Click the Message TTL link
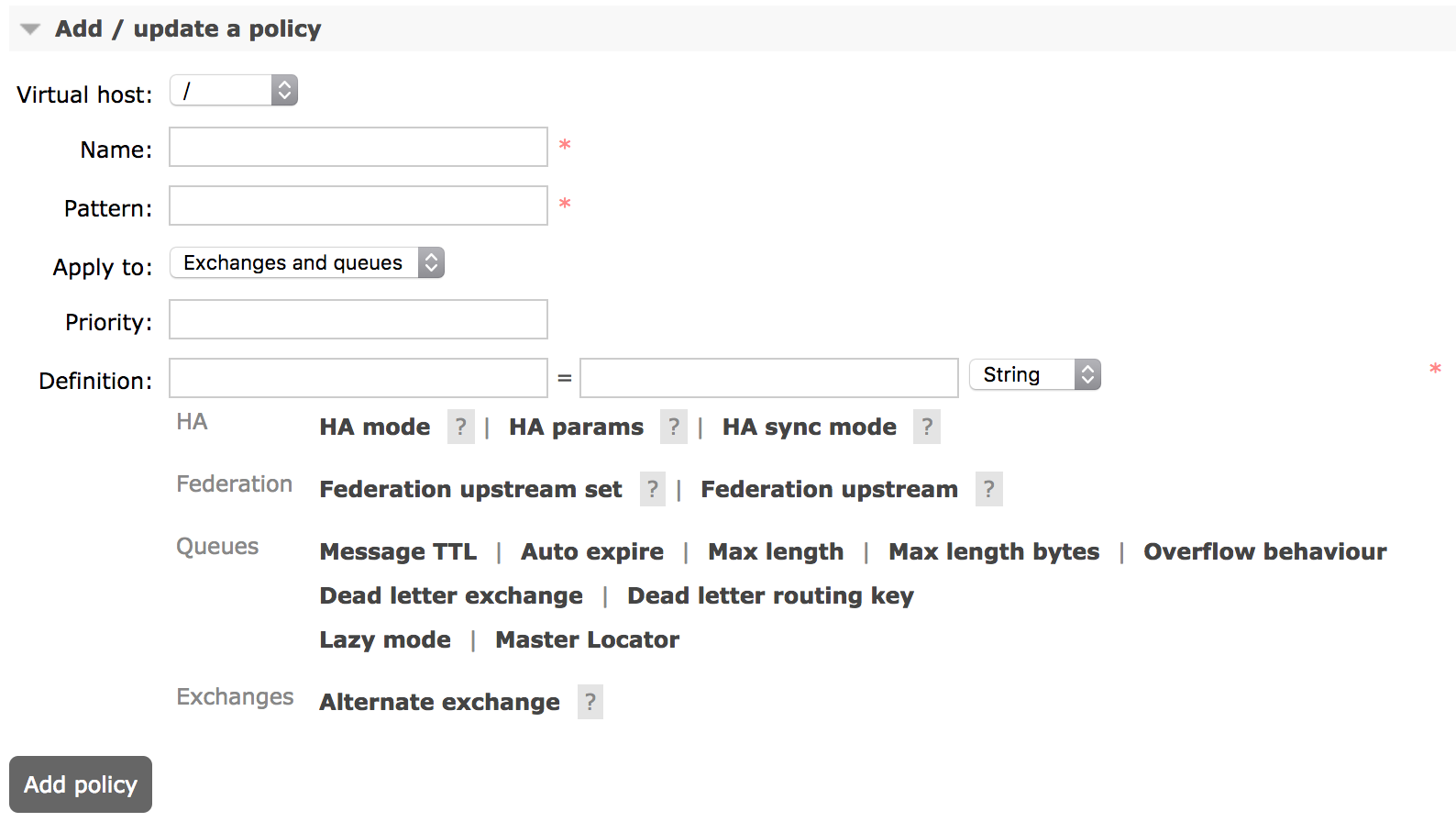 click(398, 551)
